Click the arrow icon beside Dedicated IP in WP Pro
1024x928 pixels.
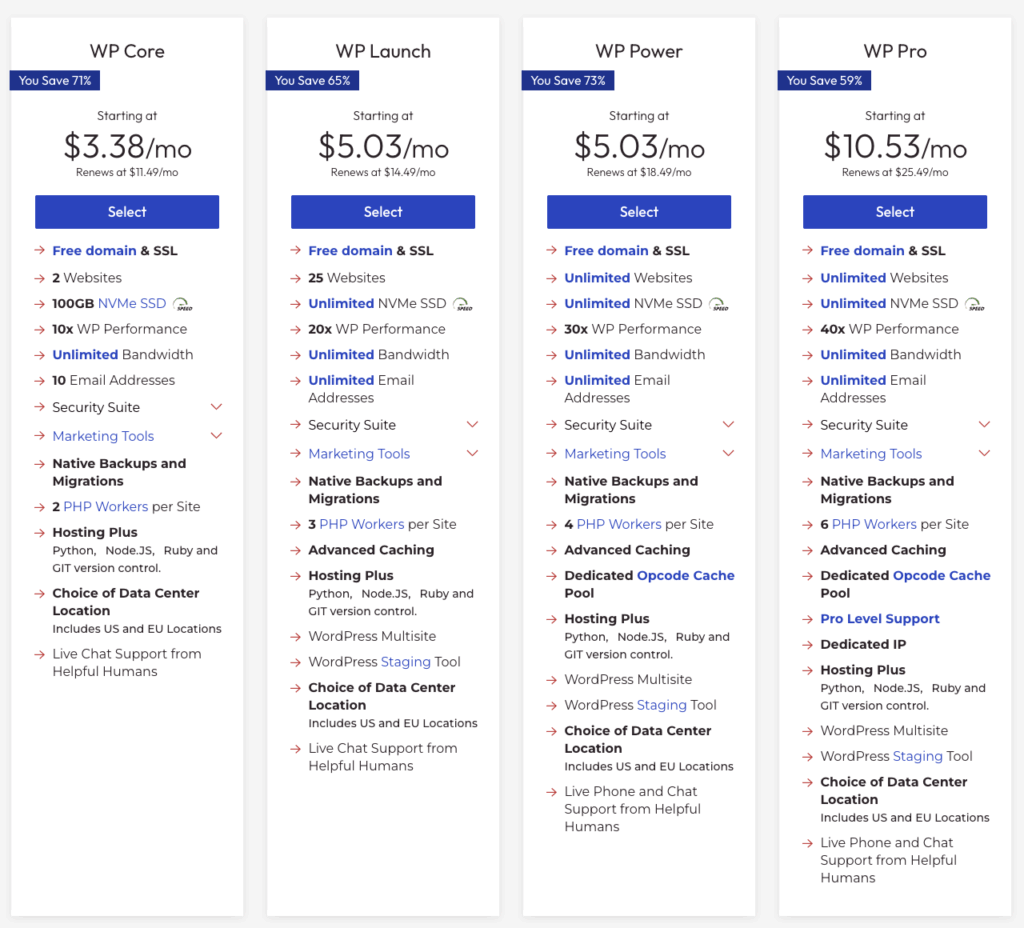808,644
